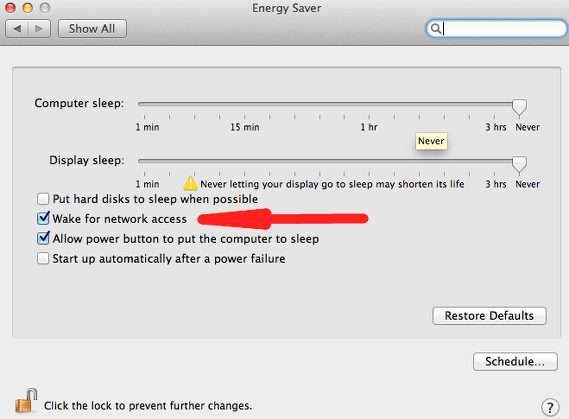Show All preferences panes
This screenshot has width=569, height=419.
click(92, 29)
